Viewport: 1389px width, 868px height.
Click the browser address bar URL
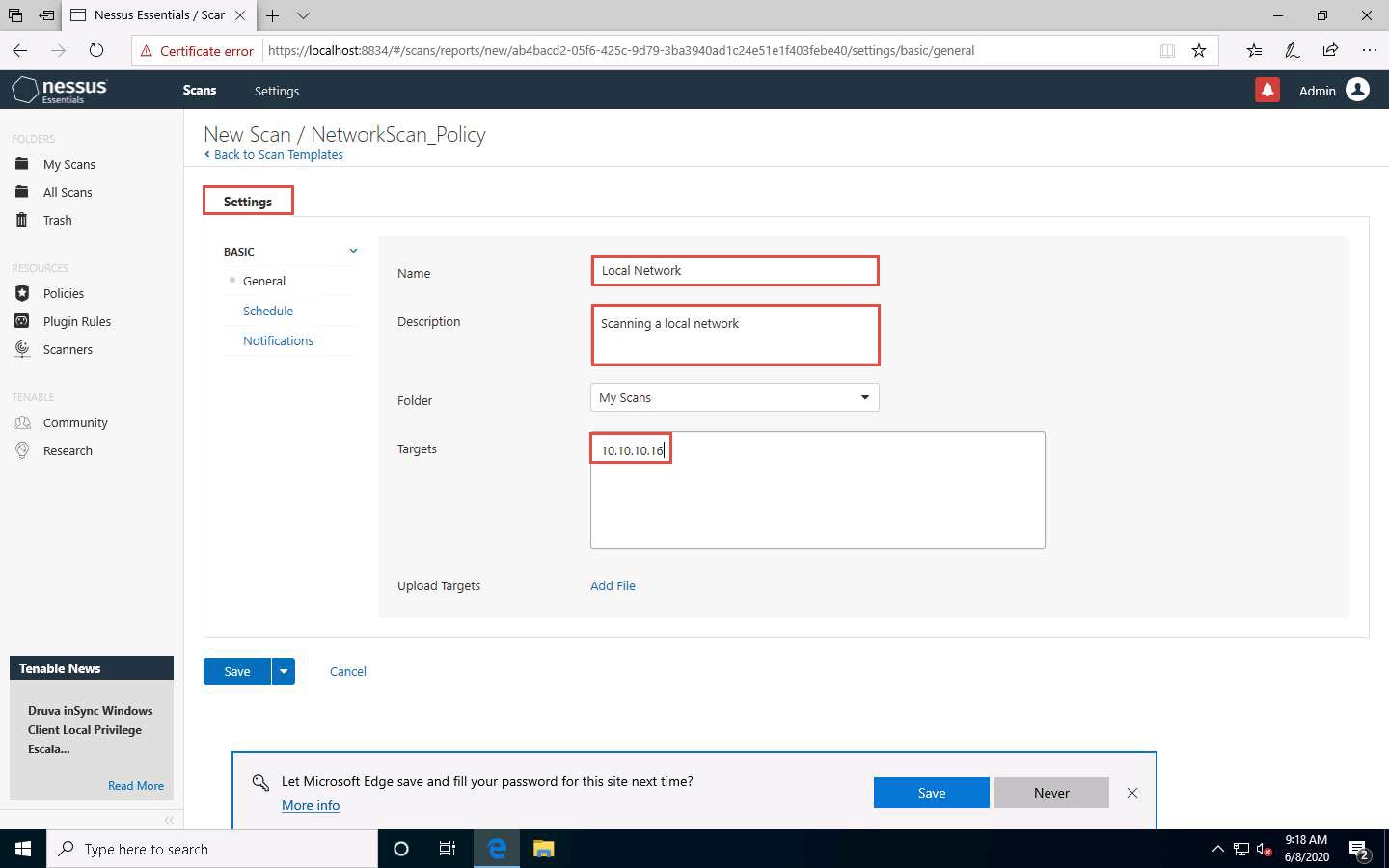pyautogui.click(x=621, y=51)
